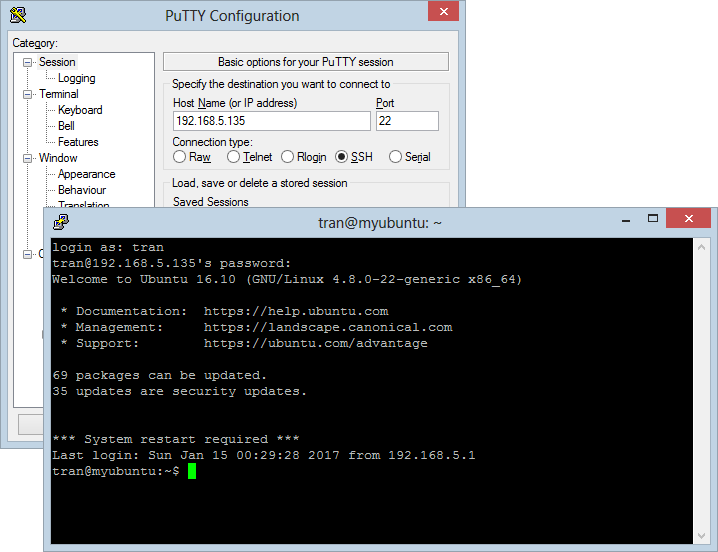The height and width of the screenshot is (552, 718).
Task: Click the terminal command prompt cursor
Action: coord(192,471)
